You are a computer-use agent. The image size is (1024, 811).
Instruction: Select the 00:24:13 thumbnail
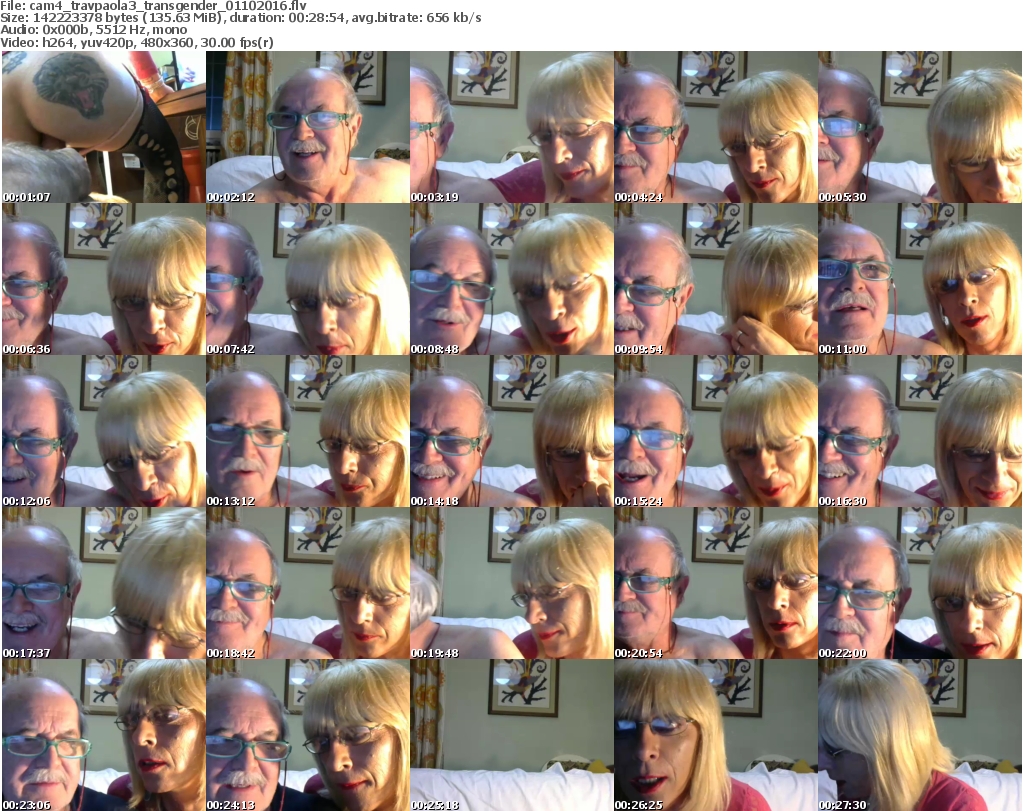308,735
